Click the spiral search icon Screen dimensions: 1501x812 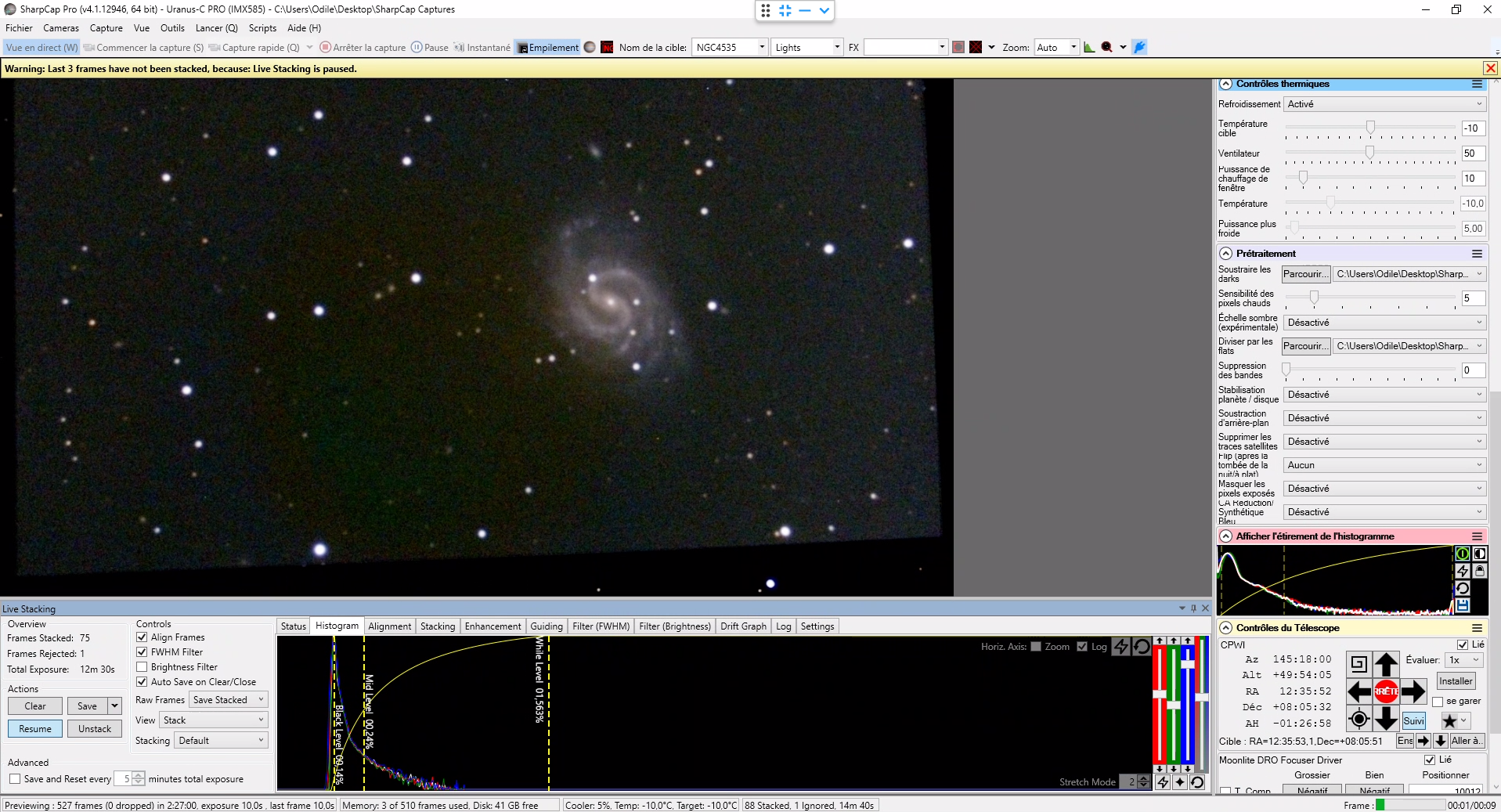pyautogui.click(x=1358, y=664)
